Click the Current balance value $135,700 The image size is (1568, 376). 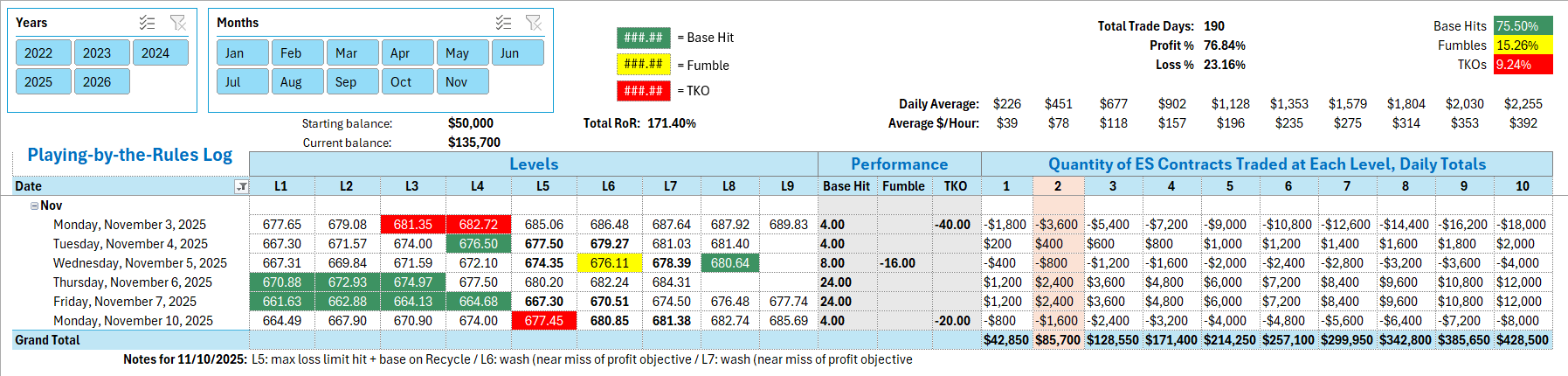(473, 143)
